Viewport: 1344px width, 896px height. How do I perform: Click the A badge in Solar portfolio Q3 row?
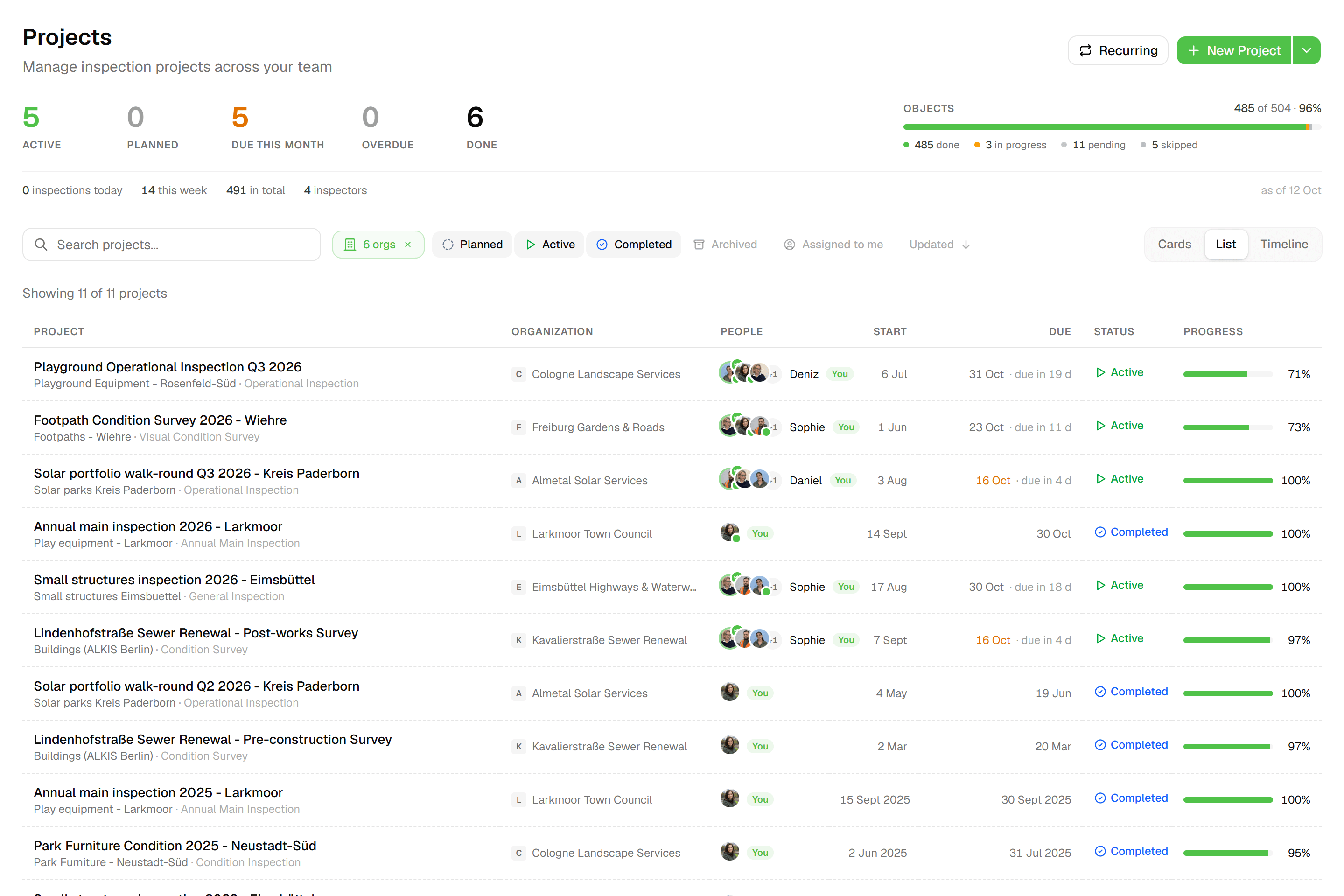pos(518,481)
